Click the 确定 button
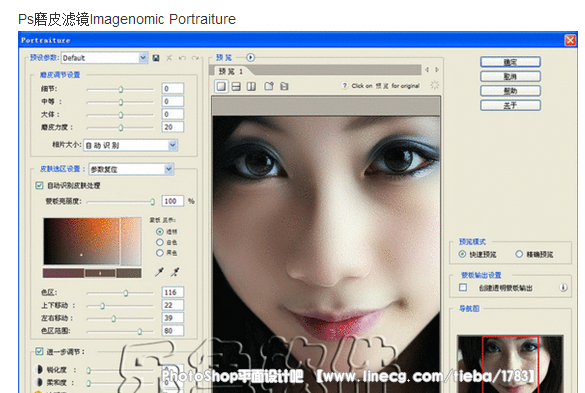585x393 pixels. 510,62
